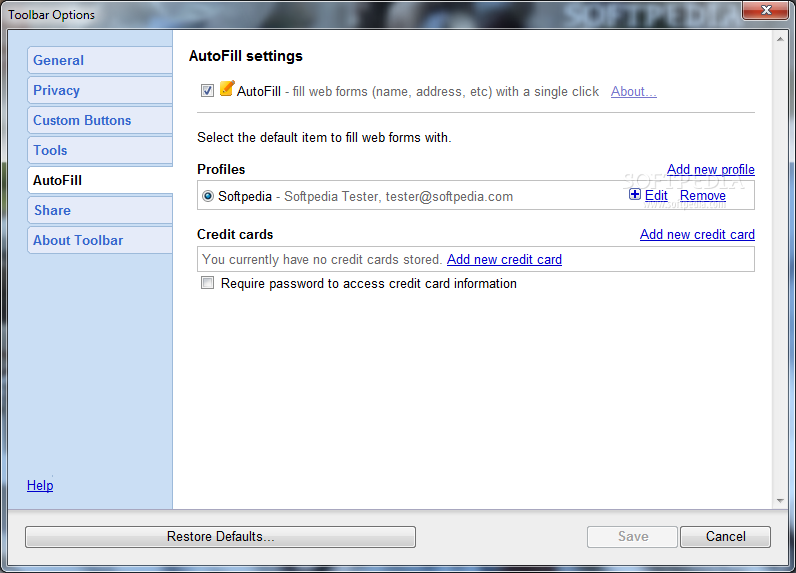Click the Cancel button
Image resolution: width=796 pixels, height=573 pixels.
pyautogui.click(x=725, y=536)
